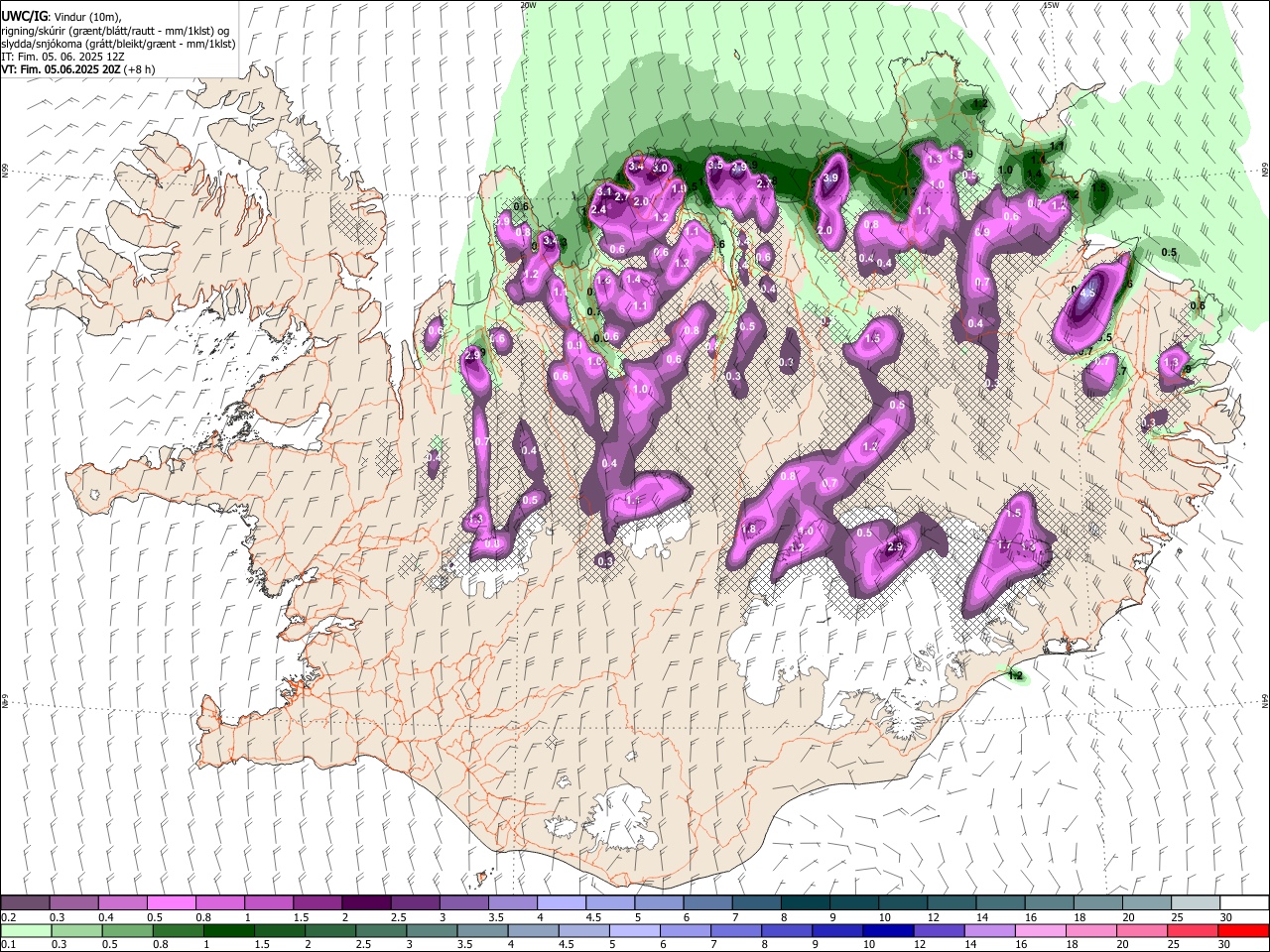Click the dark teal 8 mm snow swatch
1270x952 pixels.
pyautogui.click(x=806, y=903)
